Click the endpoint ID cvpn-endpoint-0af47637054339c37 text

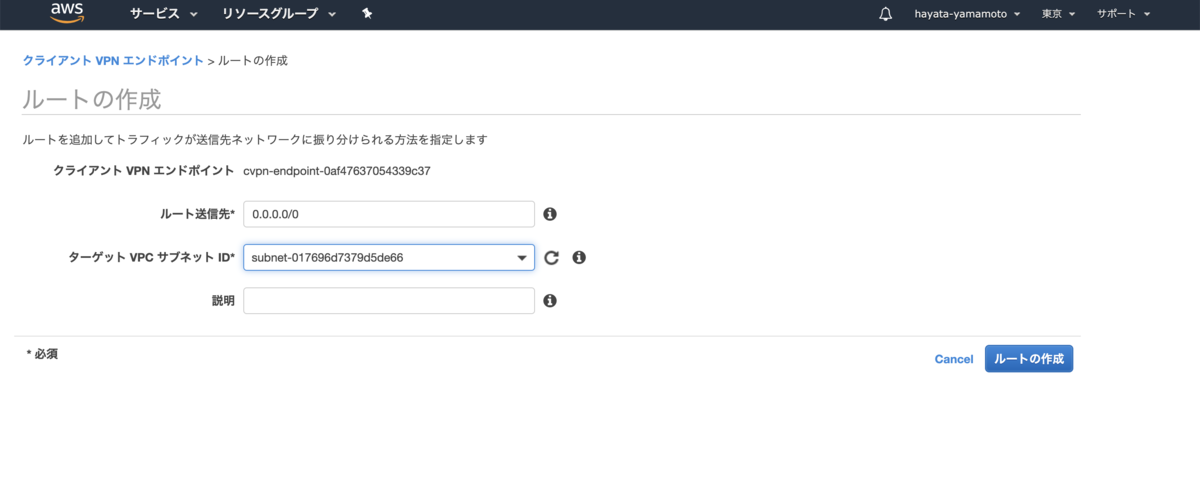[337, 171]
